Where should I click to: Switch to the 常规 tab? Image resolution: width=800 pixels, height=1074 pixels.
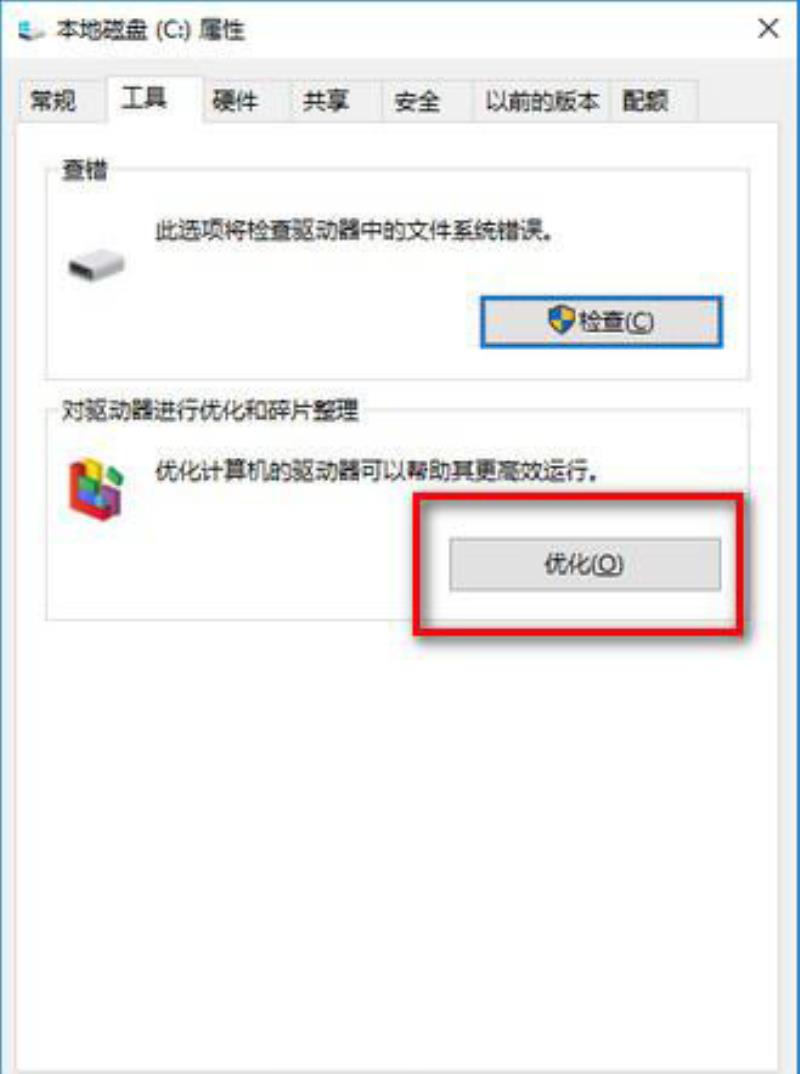click(x=53, y=101)
